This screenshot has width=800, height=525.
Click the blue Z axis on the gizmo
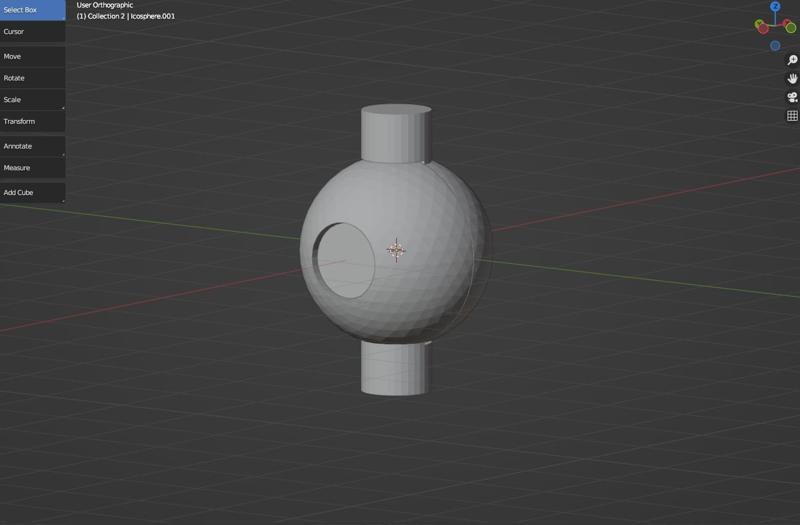775,6
